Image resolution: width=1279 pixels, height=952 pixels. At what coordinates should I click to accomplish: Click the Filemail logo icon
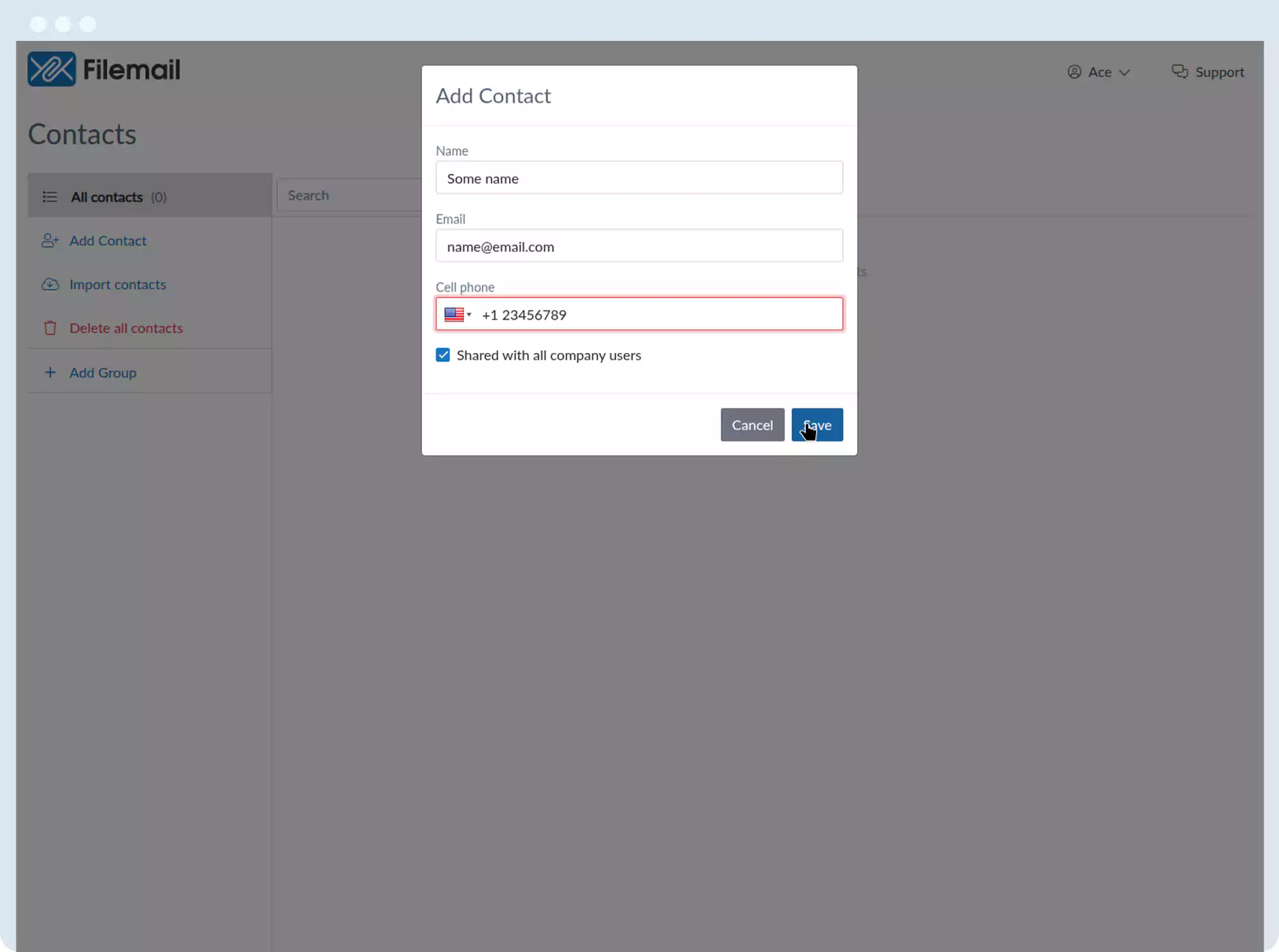tap(51, 69)
